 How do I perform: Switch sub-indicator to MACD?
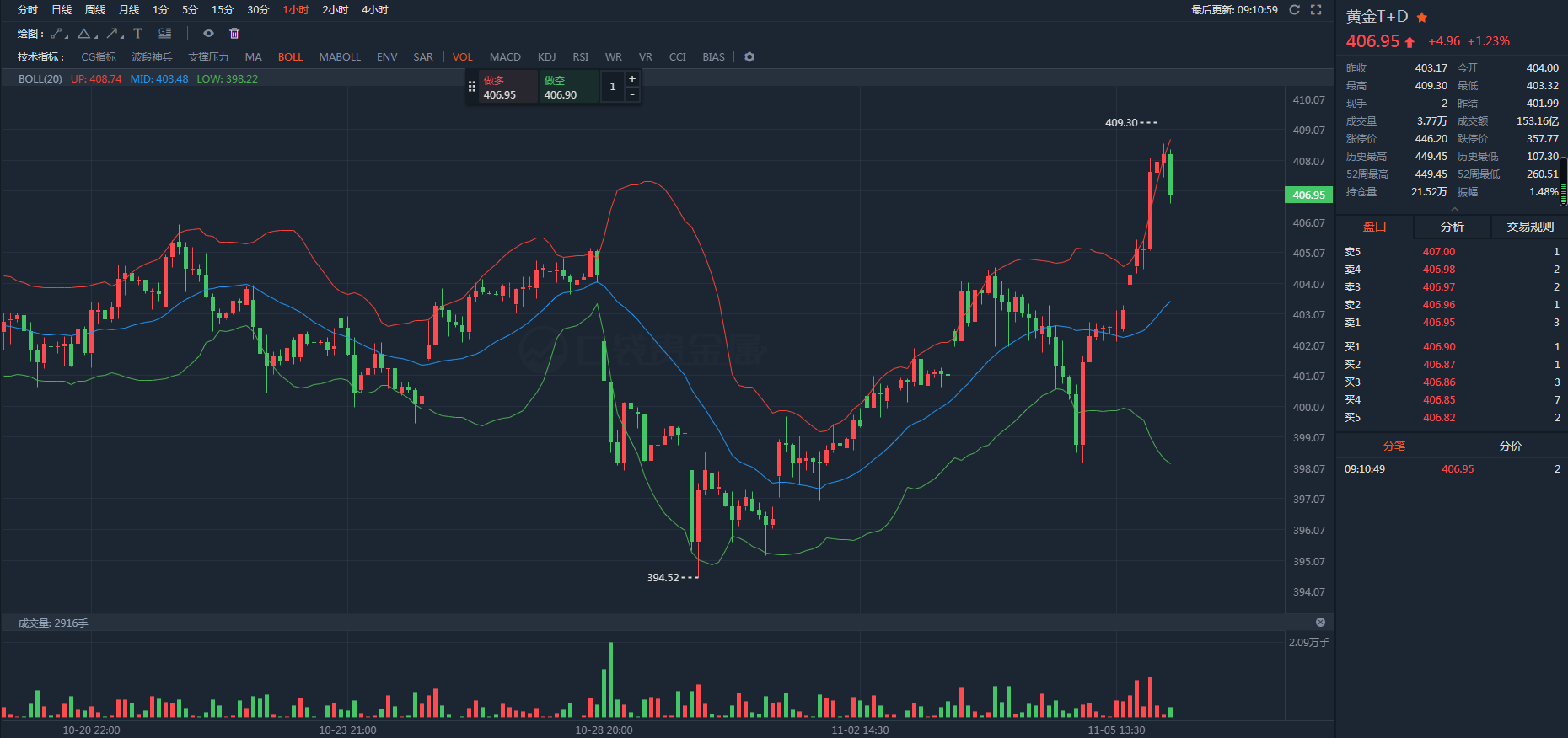505,57
